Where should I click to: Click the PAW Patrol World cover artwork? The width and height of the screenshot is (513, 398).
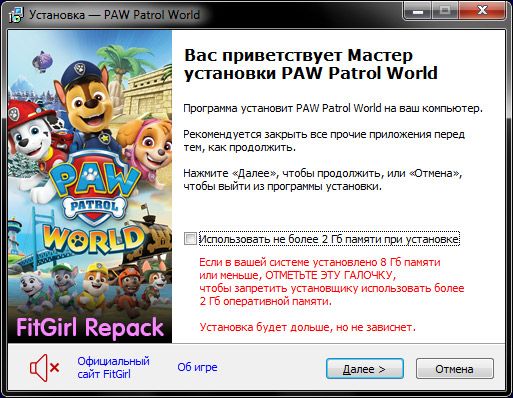[90, 187]
